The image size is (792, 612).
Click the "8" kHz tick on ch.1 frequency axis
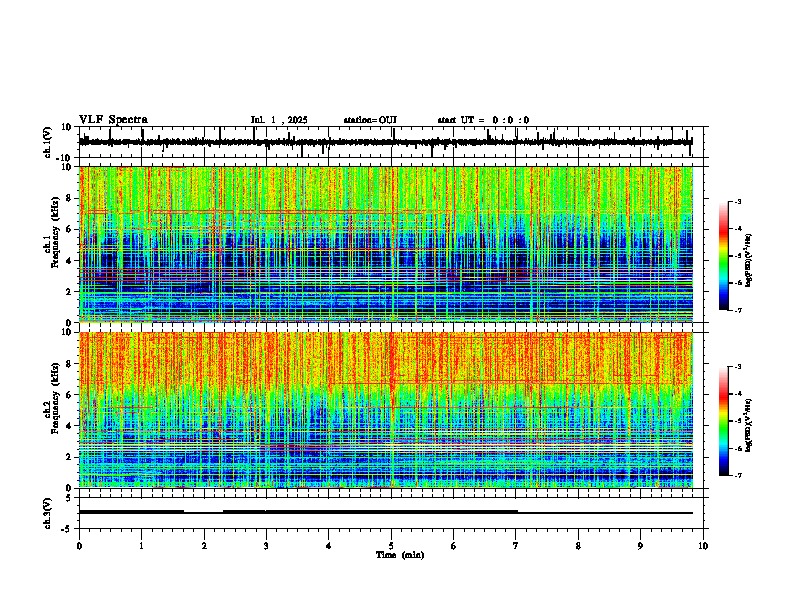coord(70,198)
